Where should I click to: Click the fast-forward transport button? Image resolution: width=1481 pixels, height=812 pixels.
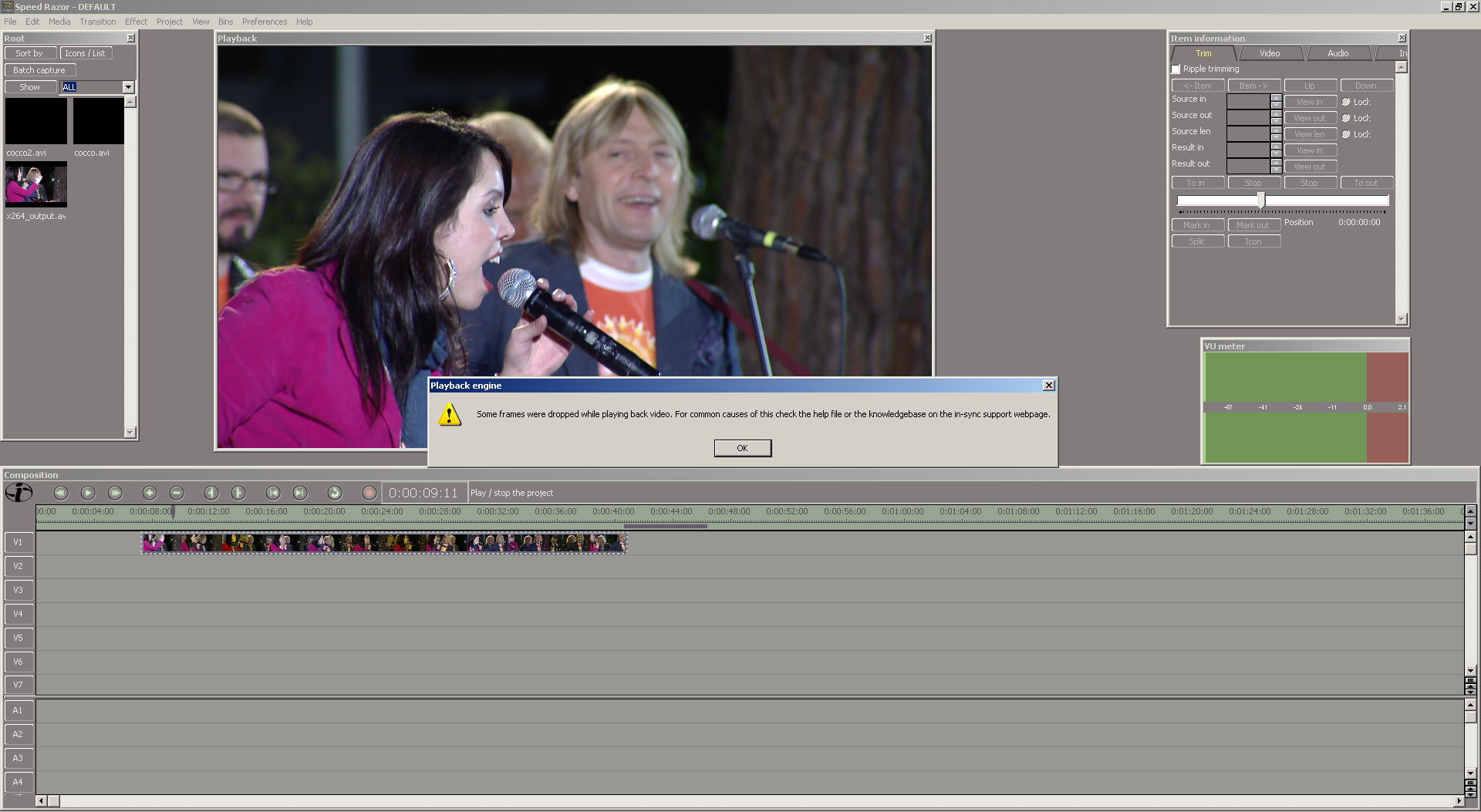point(115,493)
